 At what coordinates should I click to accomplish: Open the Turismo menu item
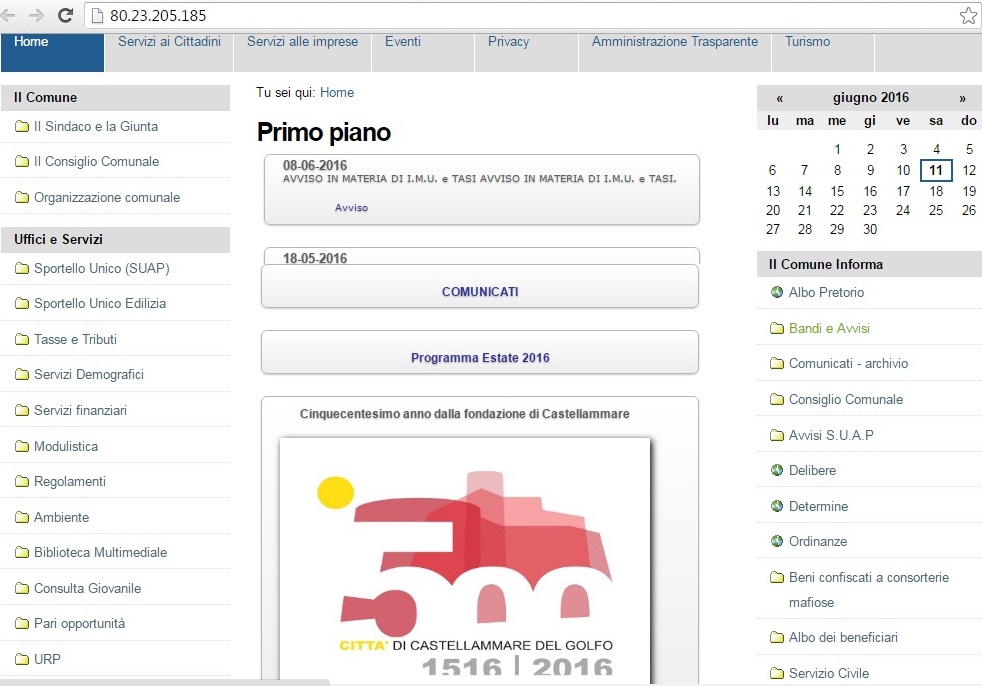(807, 42)
